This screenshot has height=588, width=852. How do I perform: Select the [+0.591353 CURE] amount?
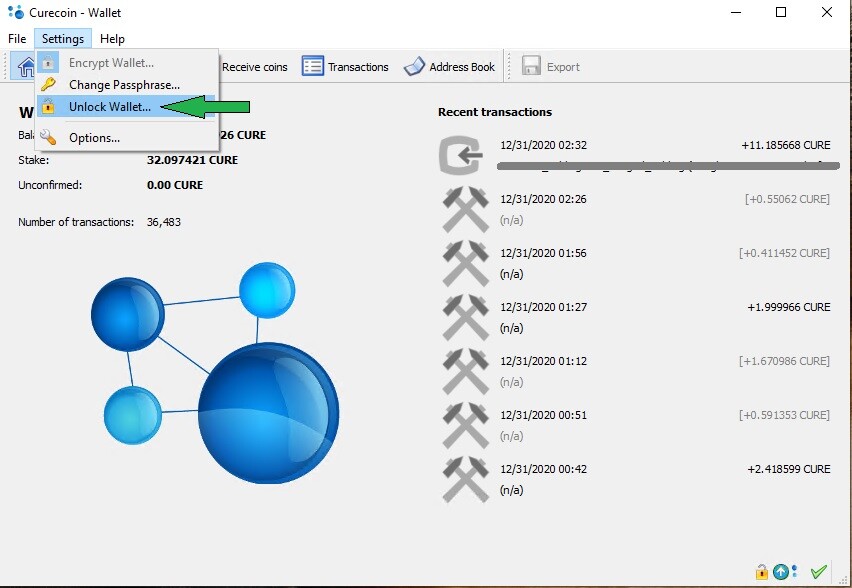pyautogui.click(x=784, y=415)
